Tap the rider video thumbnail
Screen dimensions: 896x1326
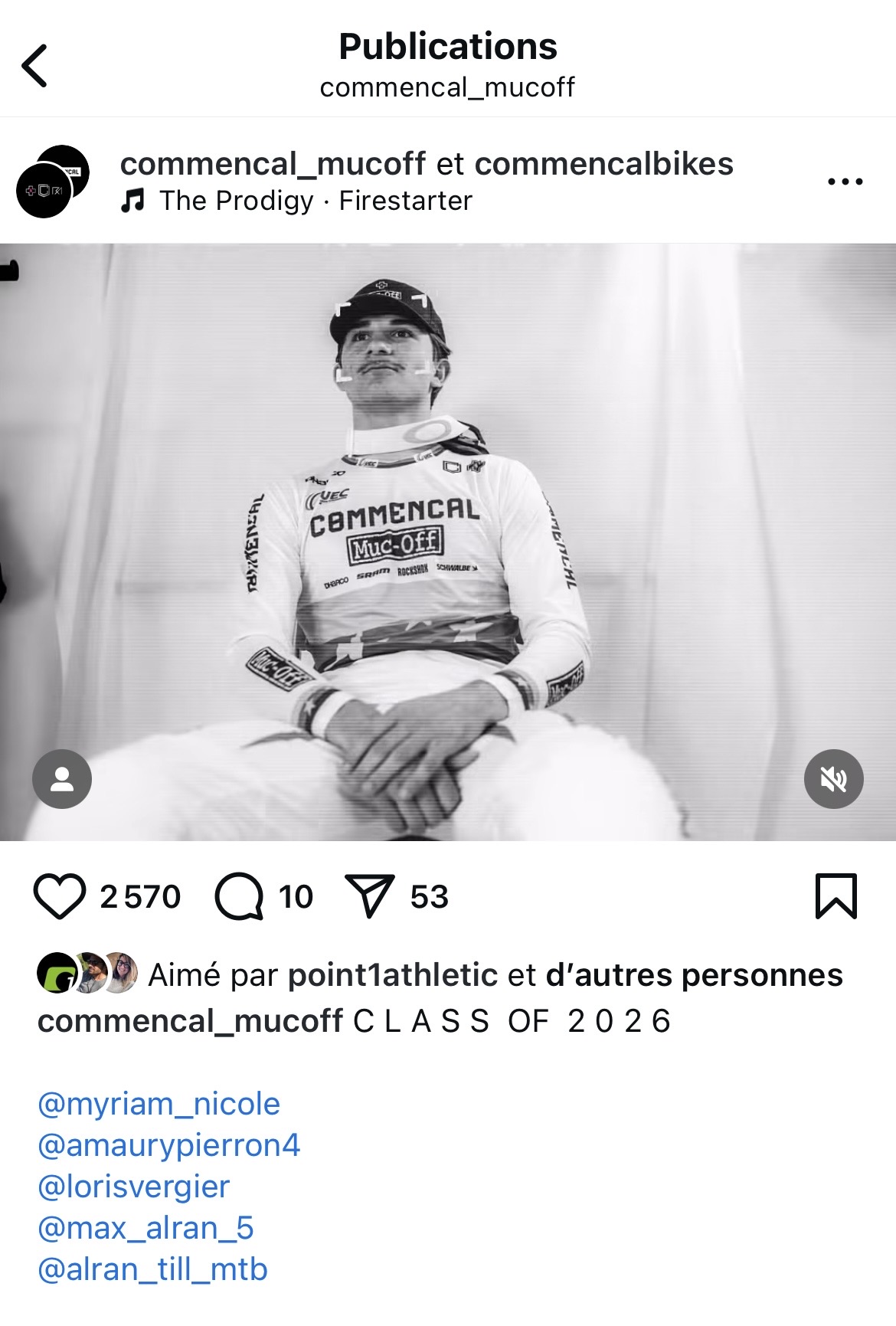(448, 542)
